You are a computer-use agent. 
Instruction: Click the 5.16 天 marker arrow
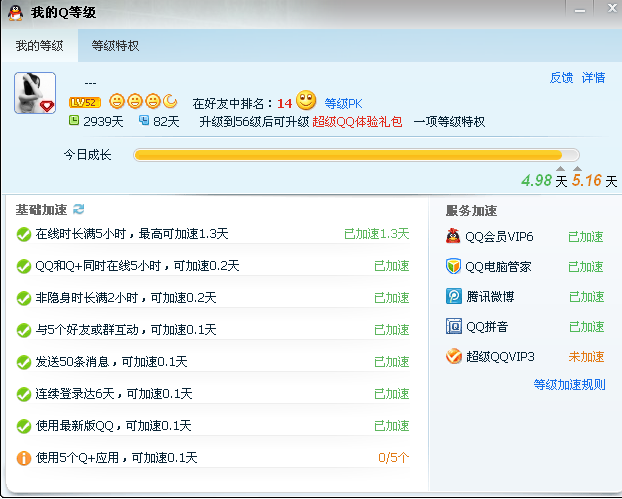tap(578, 169)
